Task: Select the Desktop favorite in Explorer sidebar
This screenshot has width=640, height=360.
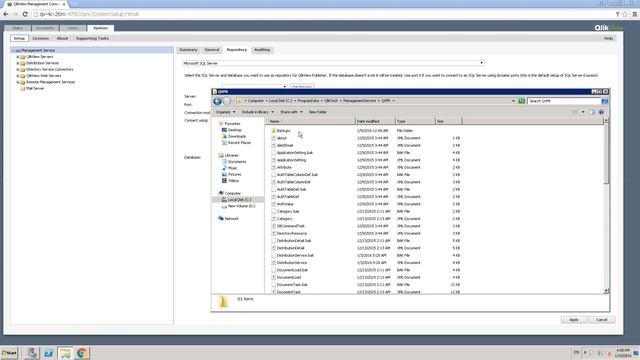Action: pos(231,130)
